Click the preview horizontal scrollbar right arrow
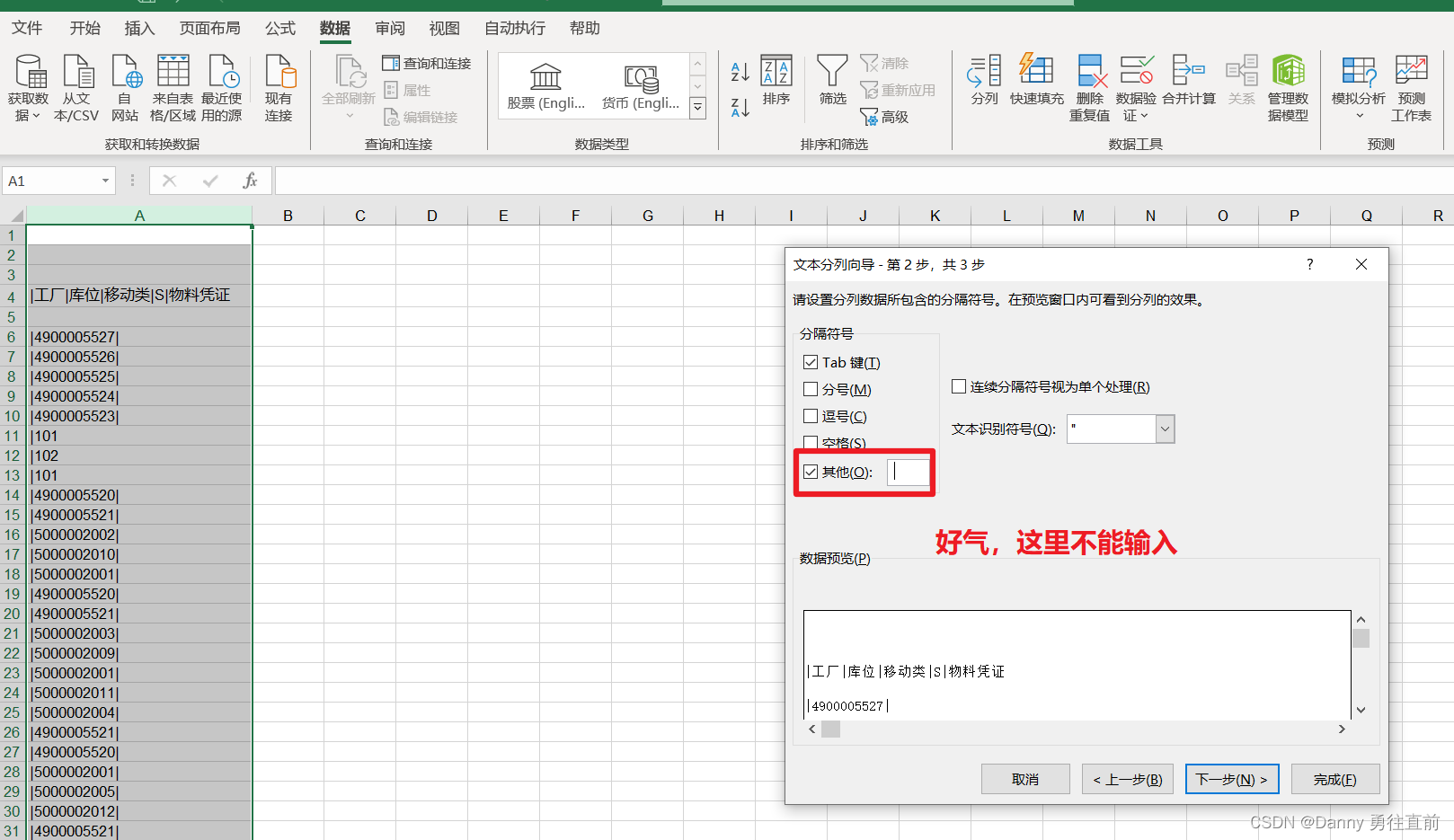 click(x=1342, y=729)
